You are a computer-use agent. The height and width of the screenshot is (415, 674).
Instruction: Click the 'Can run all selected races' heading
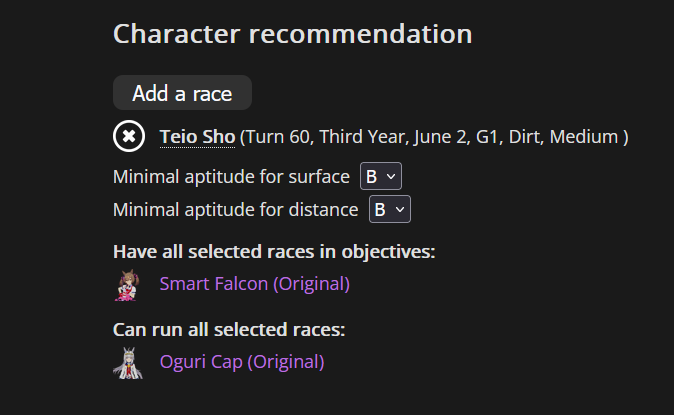pos(235,329)
